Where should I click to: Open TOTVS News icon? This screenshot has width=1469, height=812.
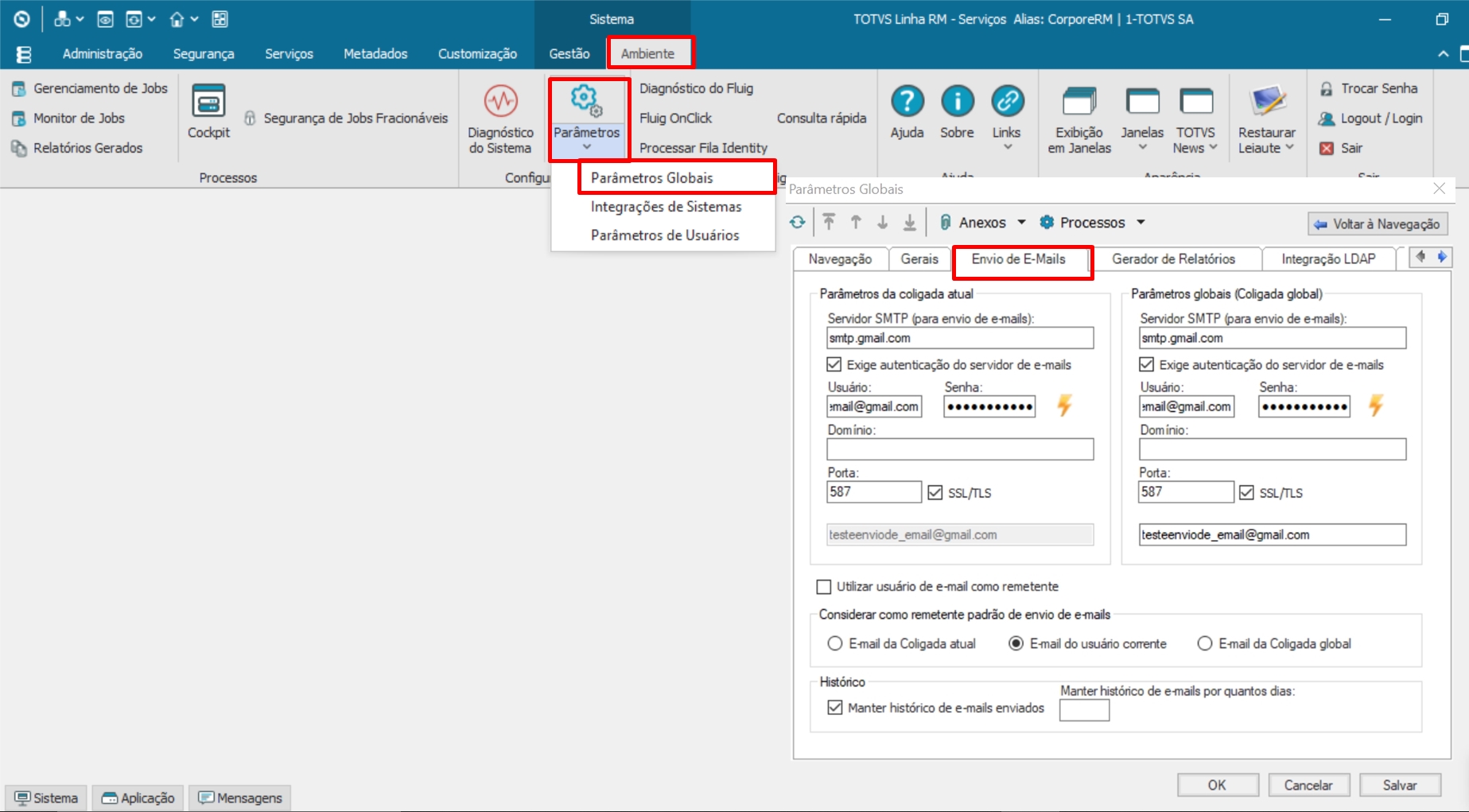coord(1195,102)
